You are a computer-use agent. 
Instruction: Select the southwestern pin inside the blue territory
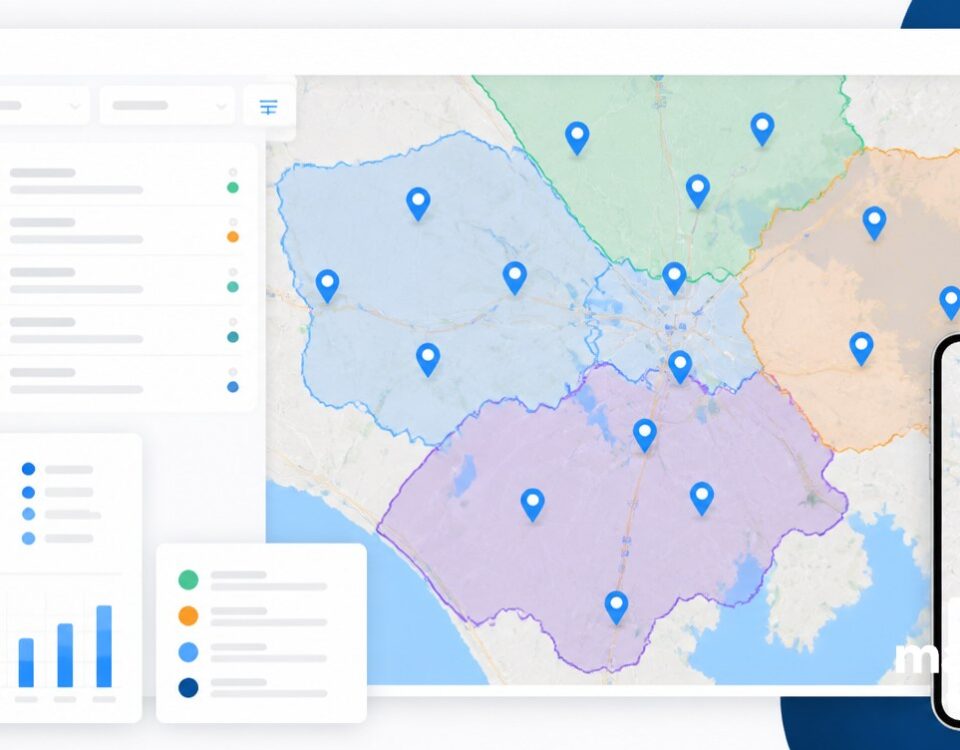pos(428,359)
